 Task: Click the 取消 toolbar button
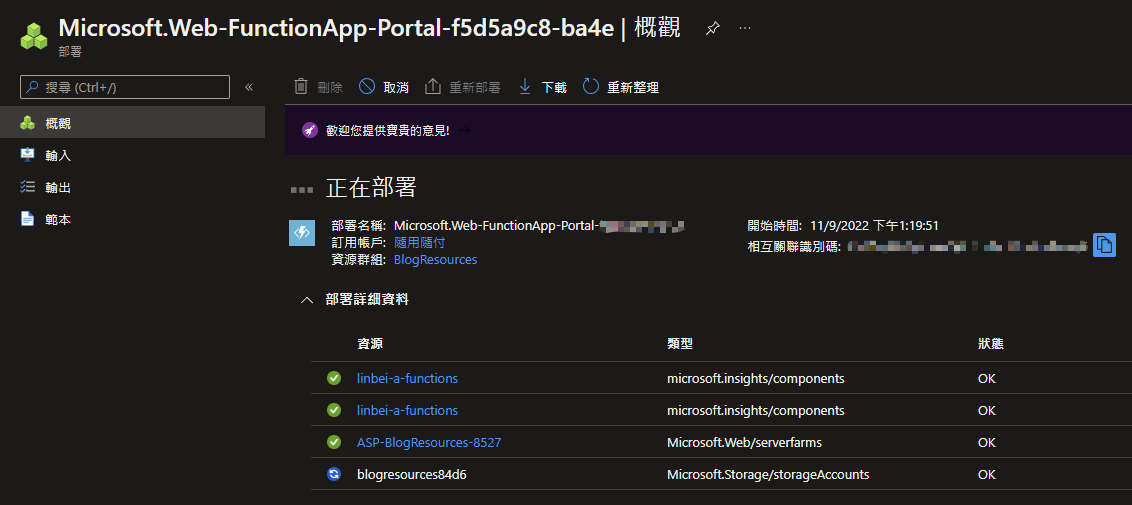(383, 87)
